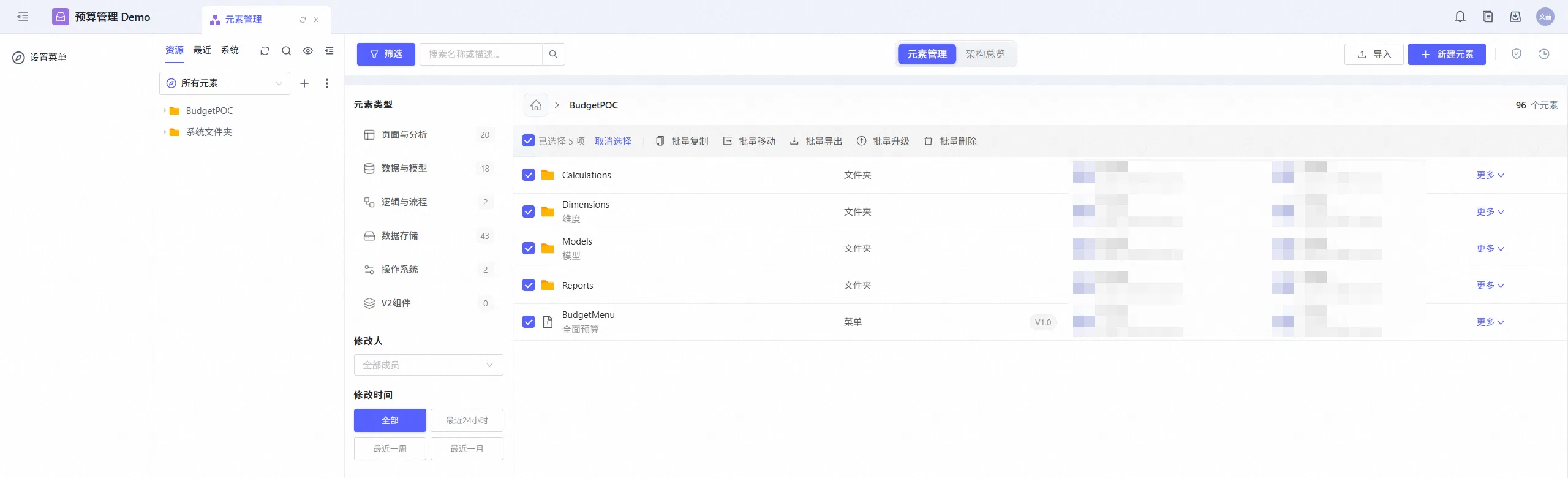Viewport: 1568px width, 478px height.
Task: Click 批量升级 action
Action: click(x=883, y=142)
